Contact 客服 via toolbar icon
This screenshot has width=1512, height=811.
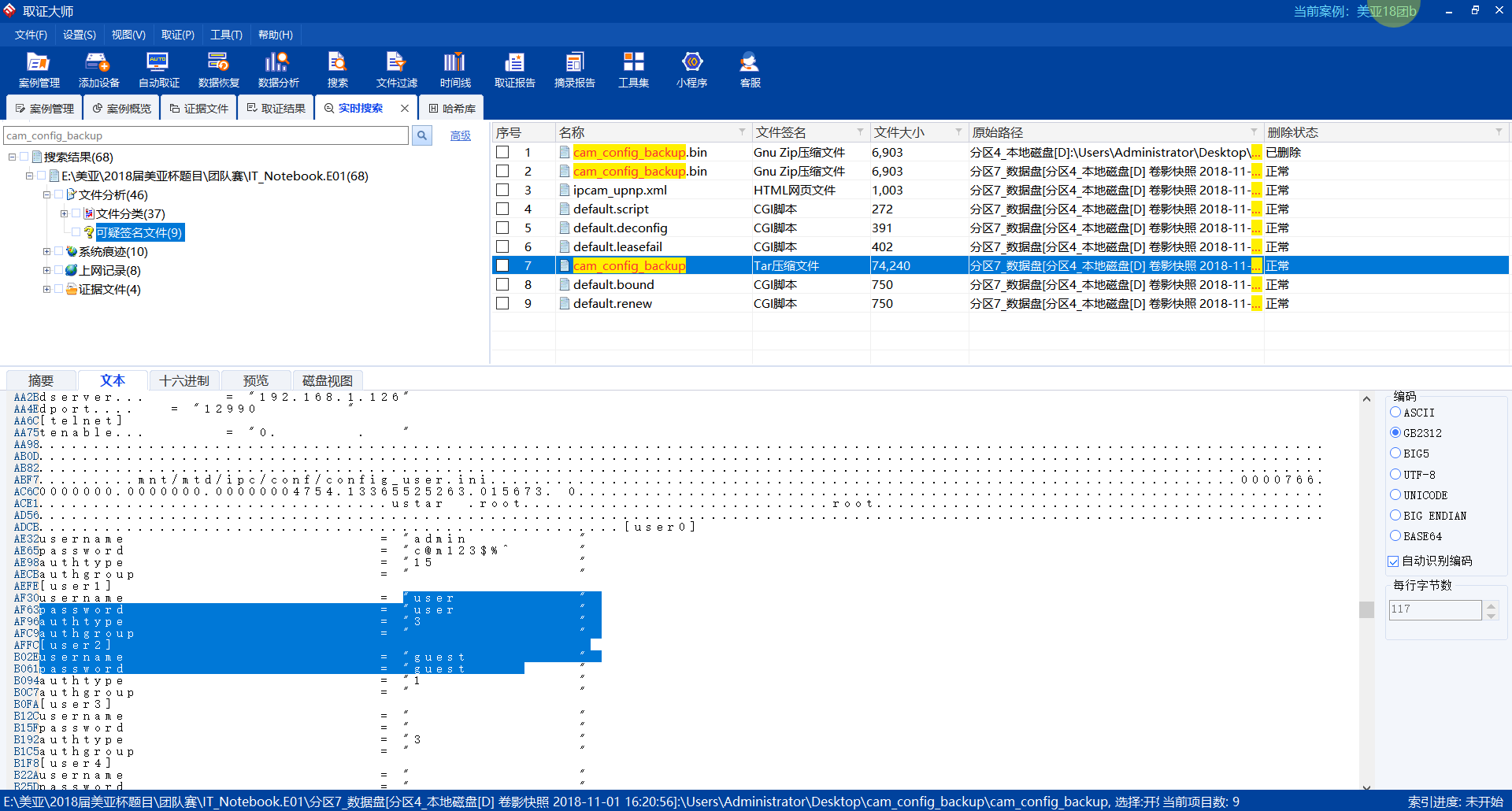(x=750, y=70)
